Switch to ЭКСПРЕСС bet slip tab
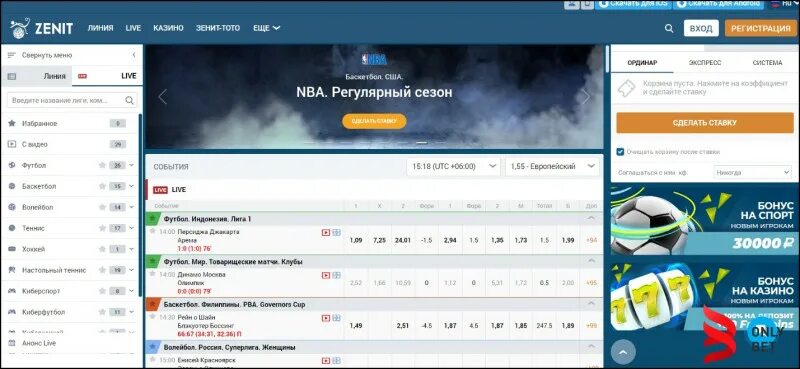 click(x=705, y=63)
